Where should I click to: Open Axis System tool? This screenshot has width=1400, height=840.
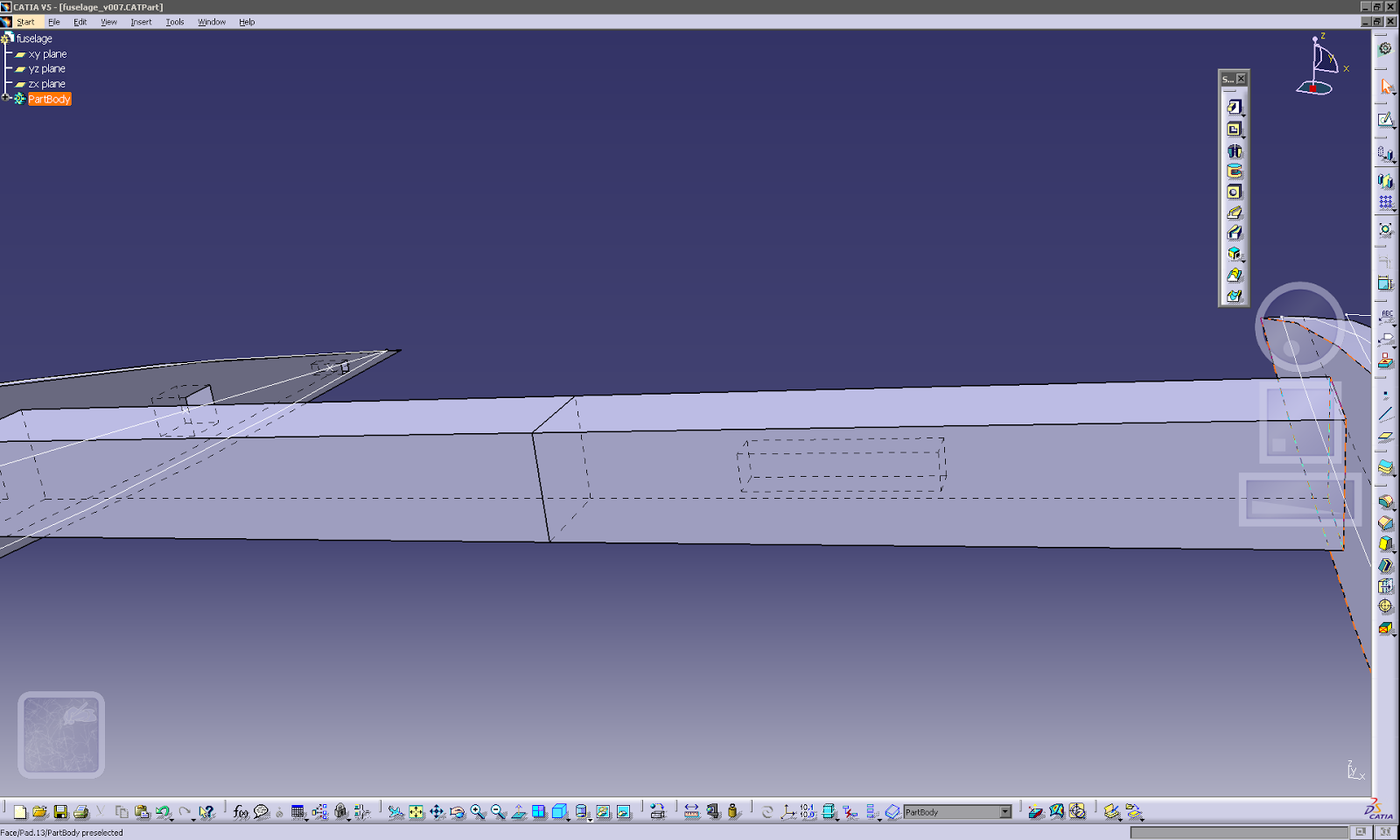coord(787,812)
